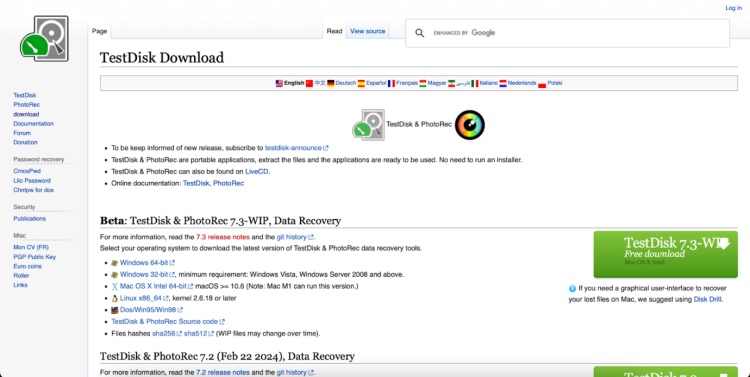Click the PhotoRec colorful eye icon
750x377 pixels.
(469, 125)
